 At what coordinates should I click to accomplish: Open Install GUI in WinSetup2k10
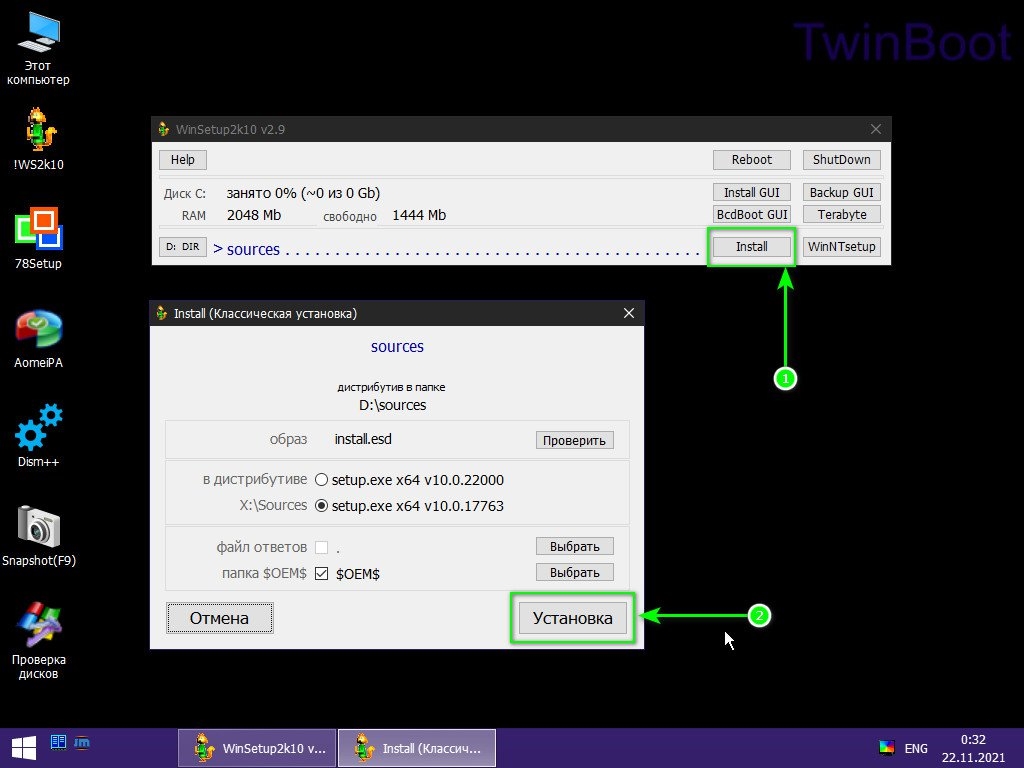click(x=752, y=193)
